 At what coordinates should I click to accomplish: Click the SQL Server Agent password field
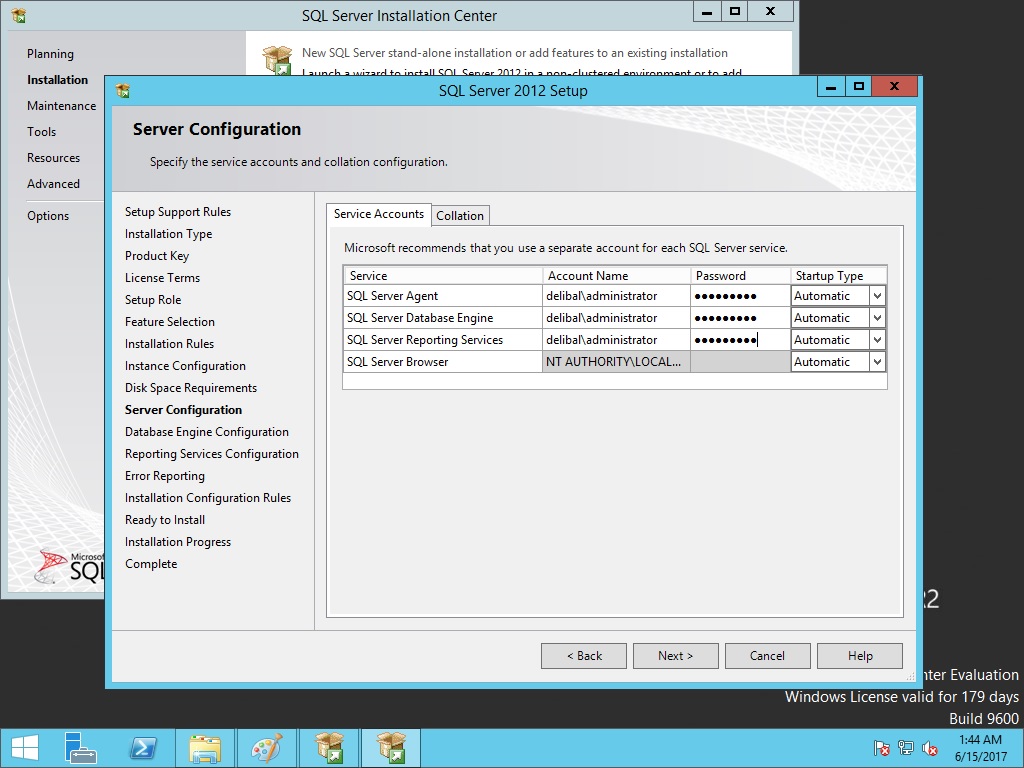pos(739,296)
